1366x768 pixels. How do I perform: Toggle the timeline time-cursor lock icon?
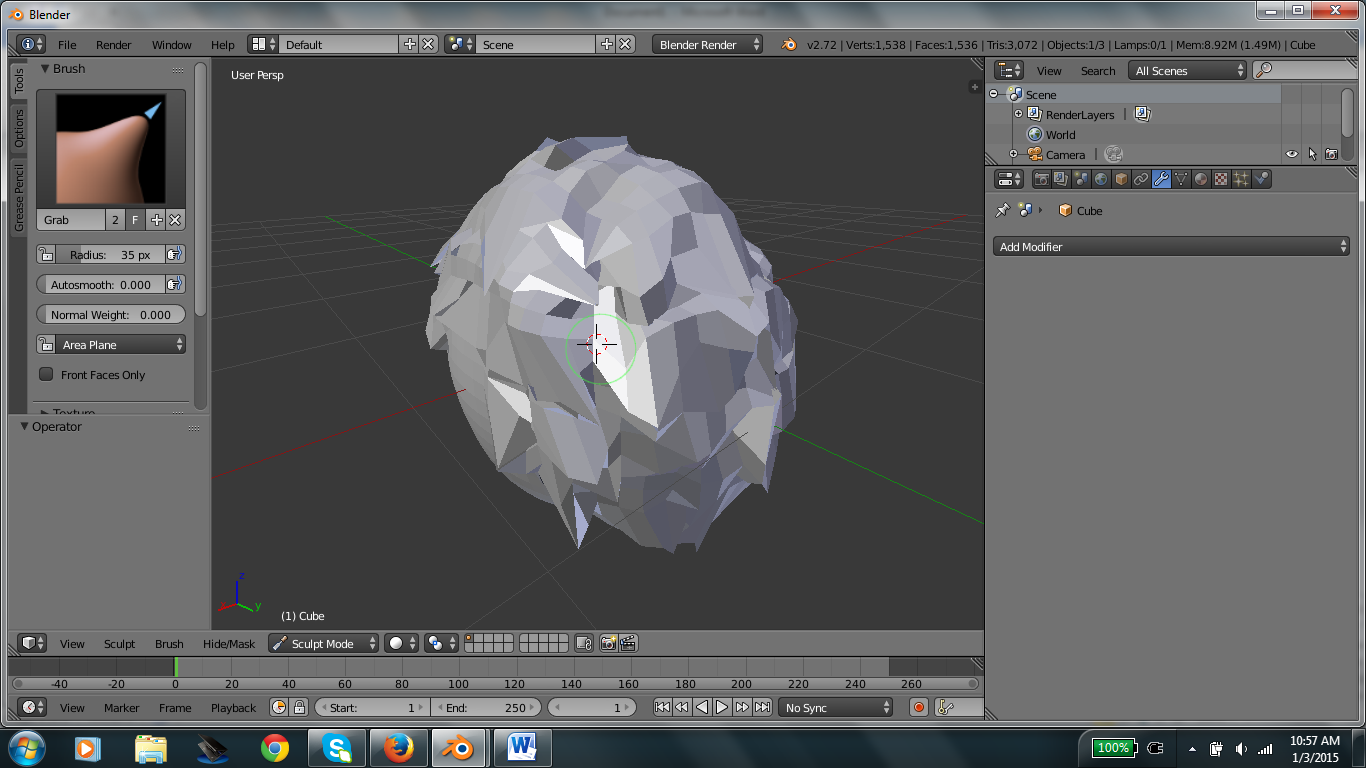pos(299,707)
